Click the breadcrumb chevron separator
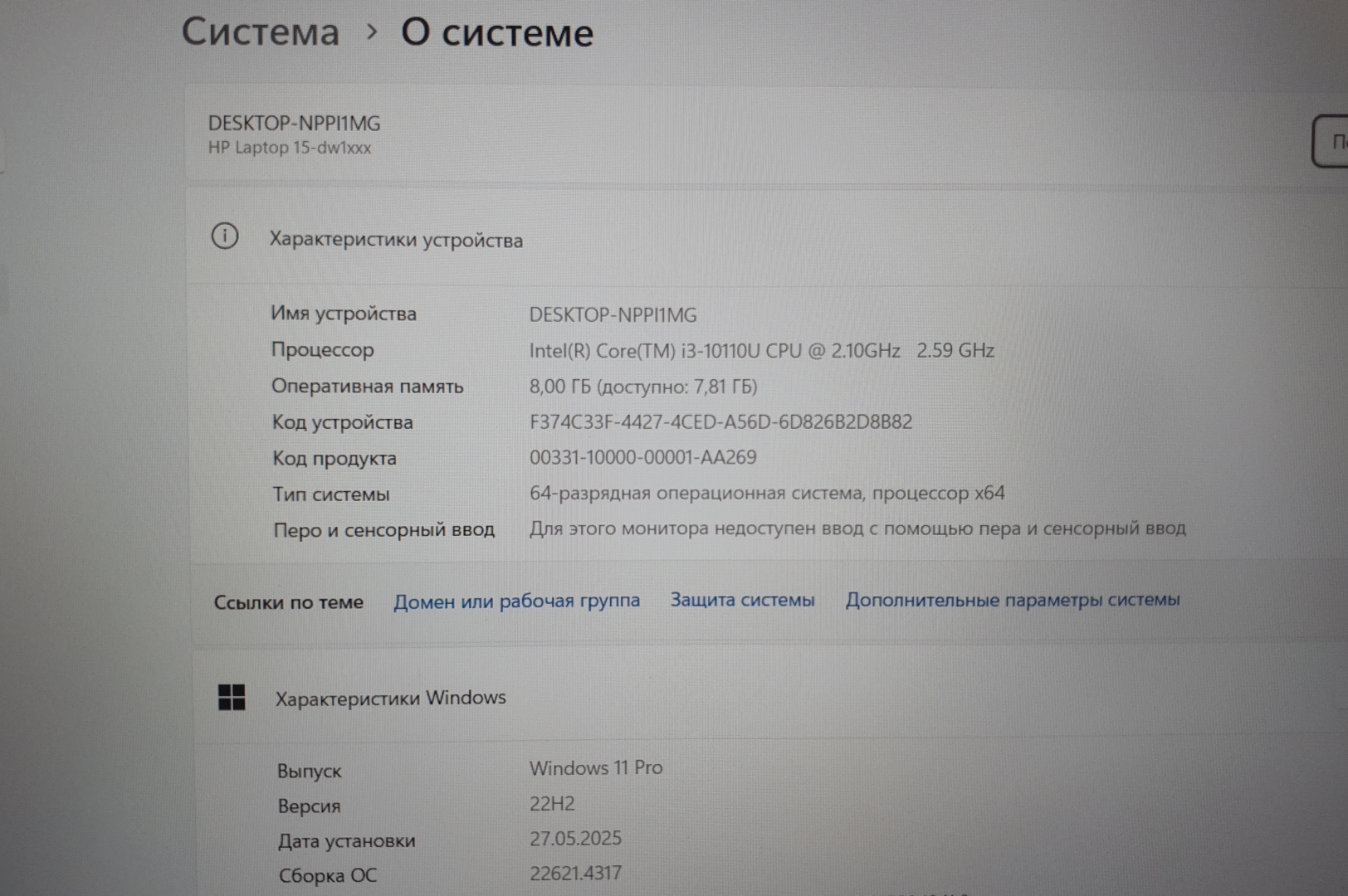 tap(372, 32)
